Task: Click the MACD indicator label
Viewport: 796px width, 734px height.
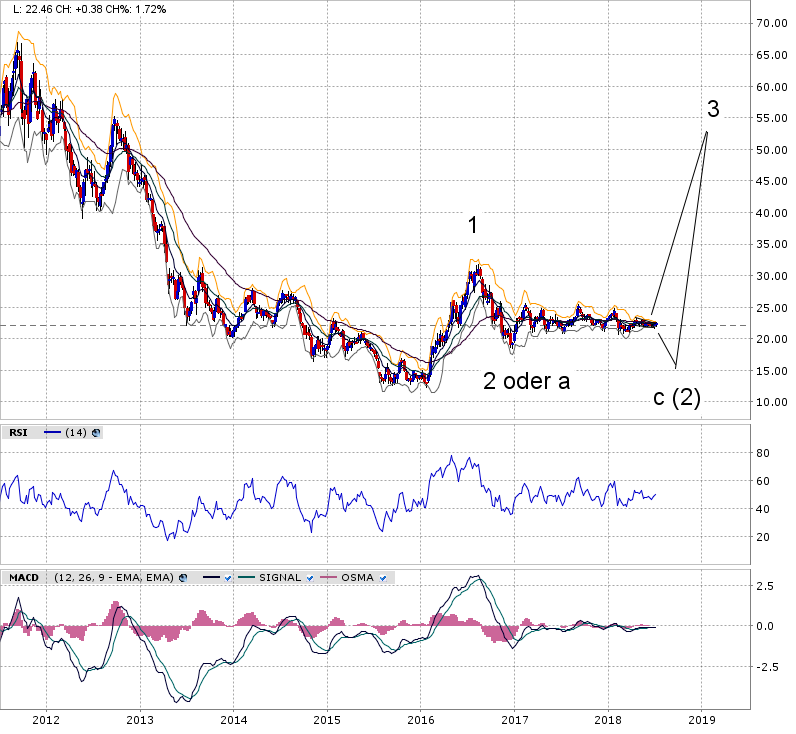Action: [24, 578]
